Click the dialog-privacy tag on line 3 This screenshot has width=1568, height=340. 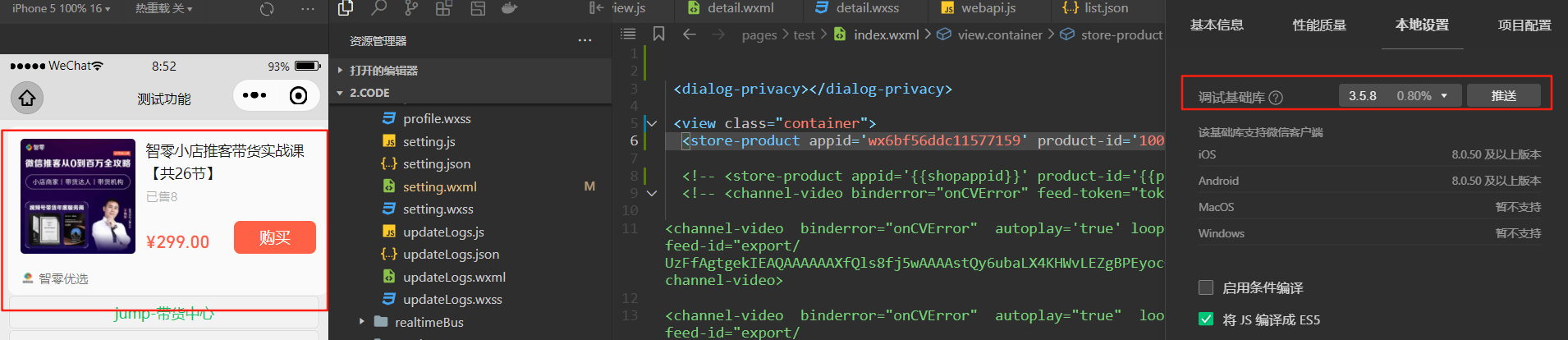tap(813, 89)
